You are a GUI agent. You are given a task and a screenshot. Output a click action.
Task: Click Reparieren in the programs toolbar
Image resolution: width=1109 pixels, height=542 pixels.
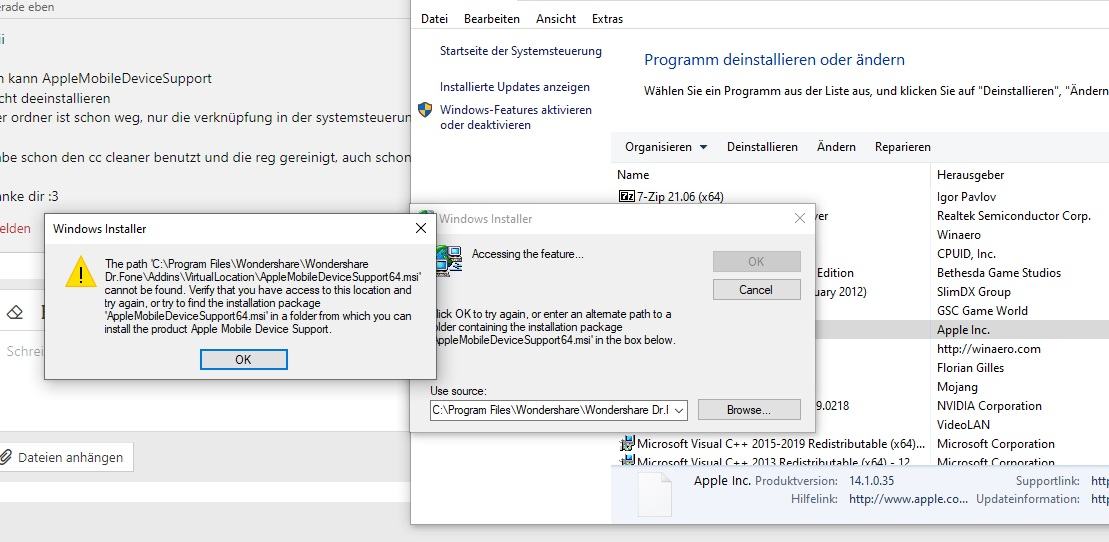point(902,147)
